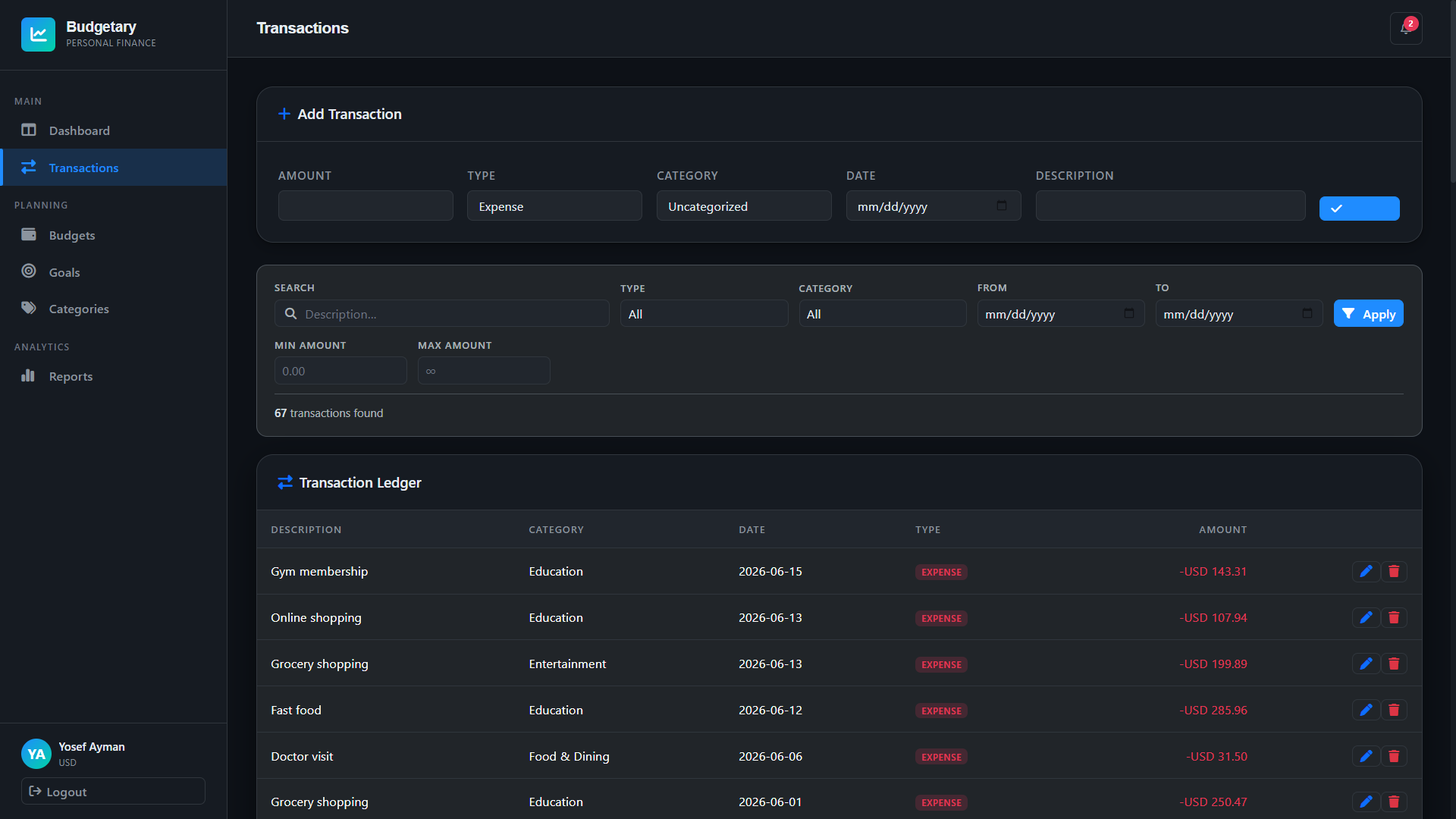
Task: Open calendar picker in From filter
Action: 1129,314
